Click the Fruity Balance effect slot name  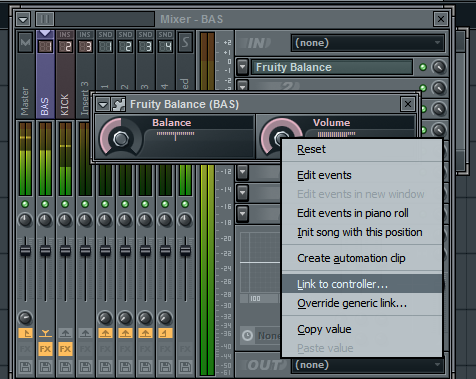332,67
